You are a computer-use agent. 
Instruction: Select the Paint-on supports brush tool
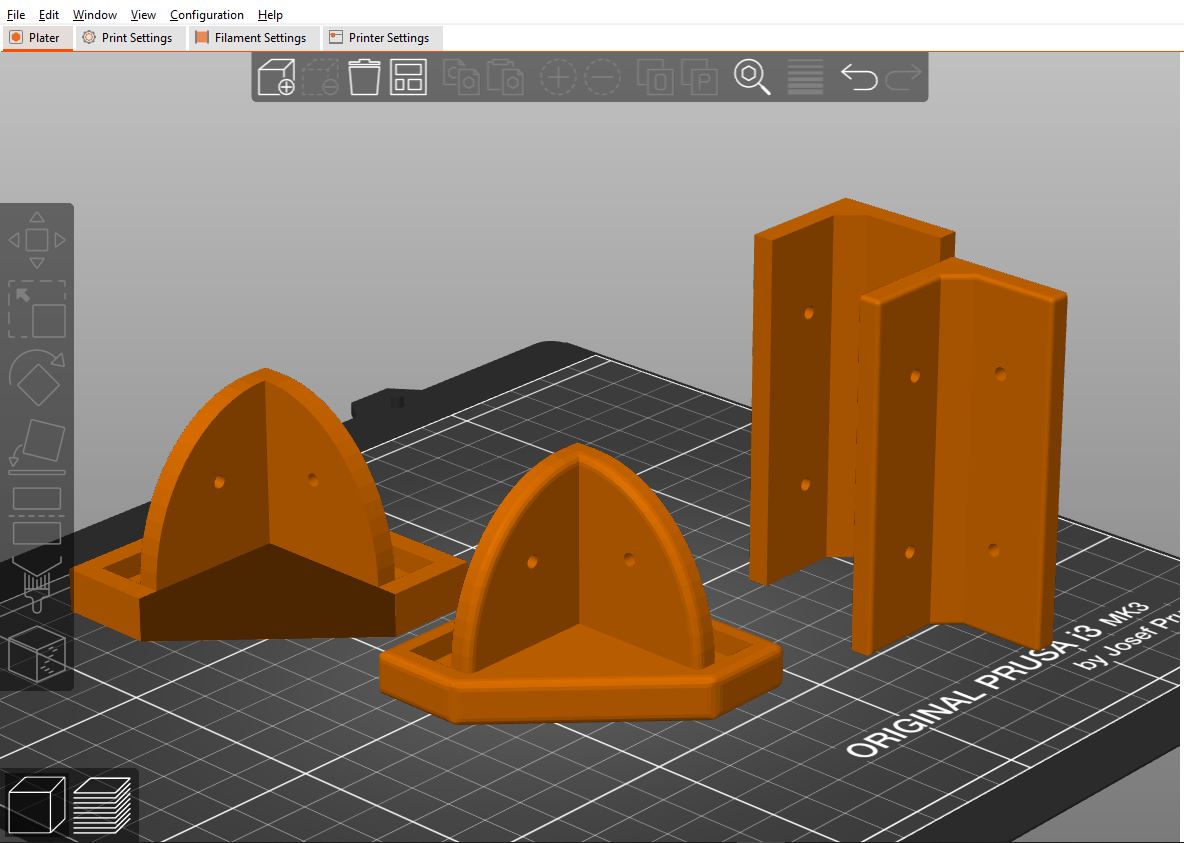coord(37,584)
